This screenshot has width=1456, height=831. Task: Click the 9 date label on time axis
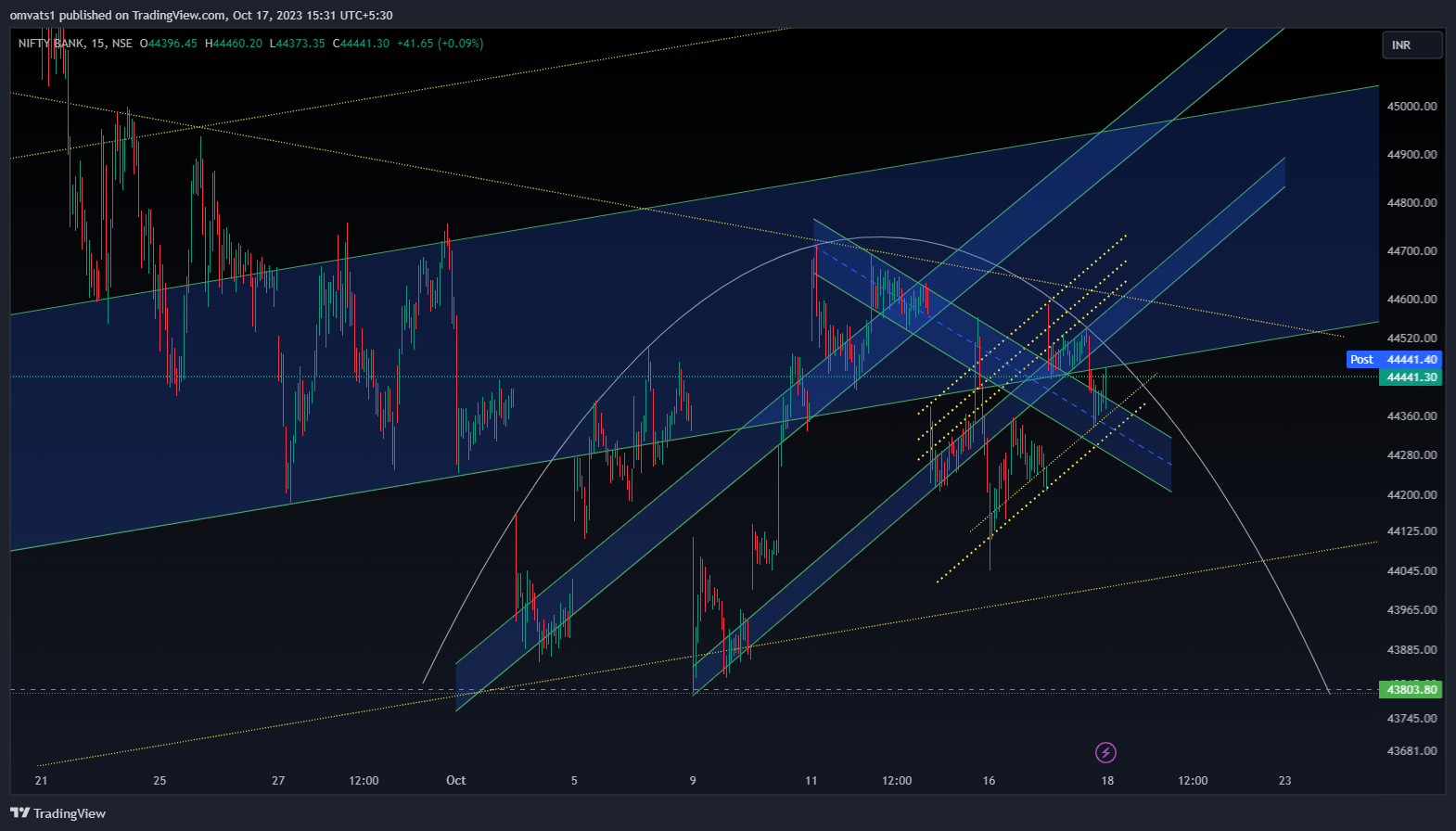(693, 781)
